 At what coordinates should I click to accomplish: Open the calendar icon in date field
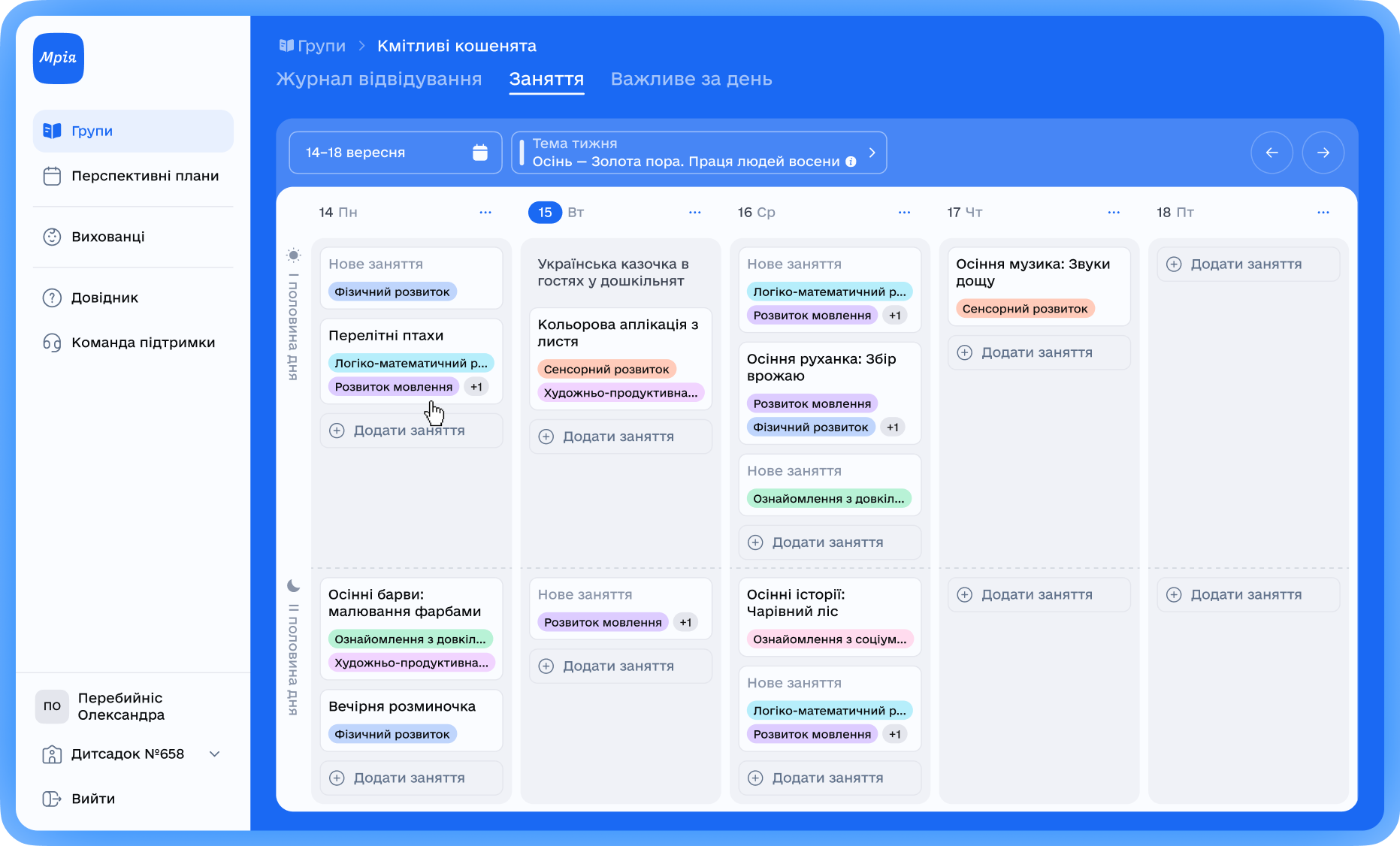click(x=479, y=153)
